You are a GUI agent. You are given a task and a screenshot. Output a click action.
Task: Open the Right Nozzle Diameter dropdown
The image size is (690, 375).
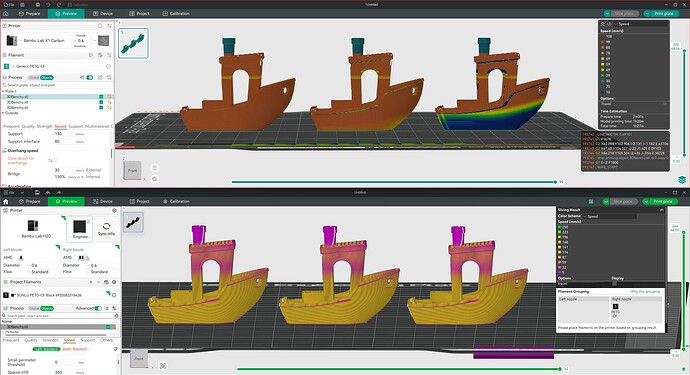(x=102, y=265)
